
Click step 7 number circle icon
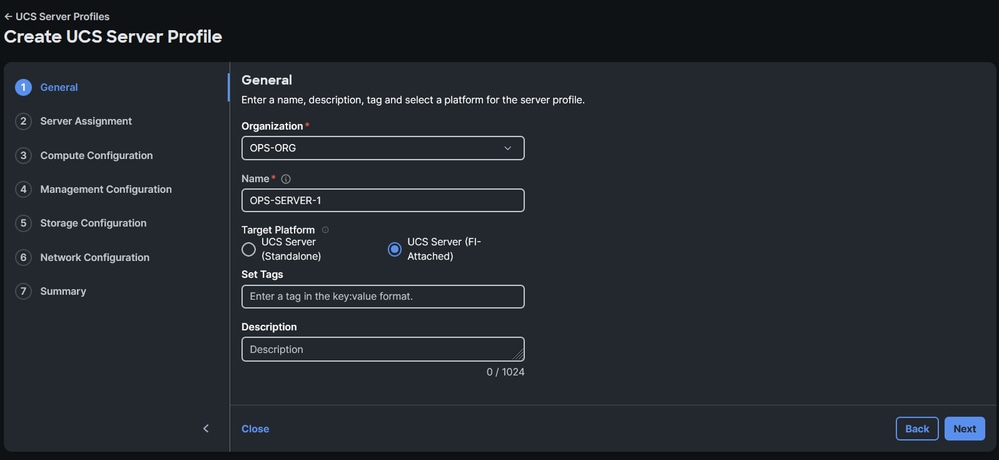[24, 291]
